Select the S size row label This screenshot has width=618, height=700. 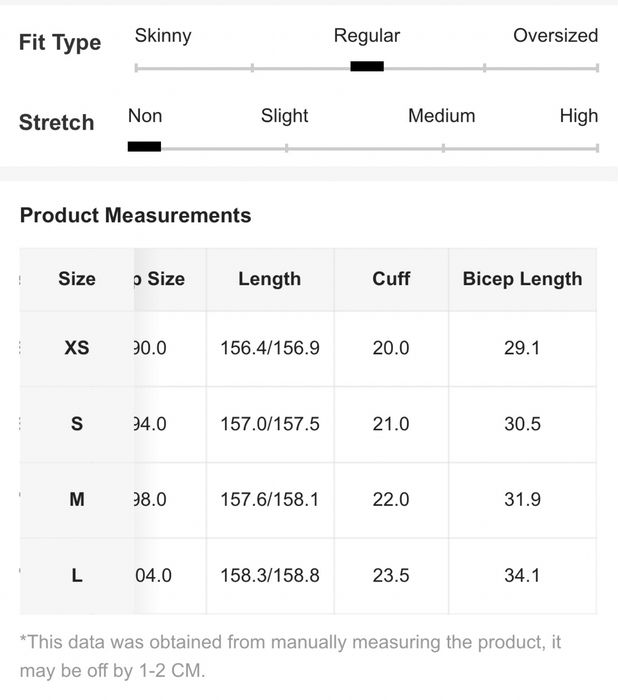(x=77, y=424)
